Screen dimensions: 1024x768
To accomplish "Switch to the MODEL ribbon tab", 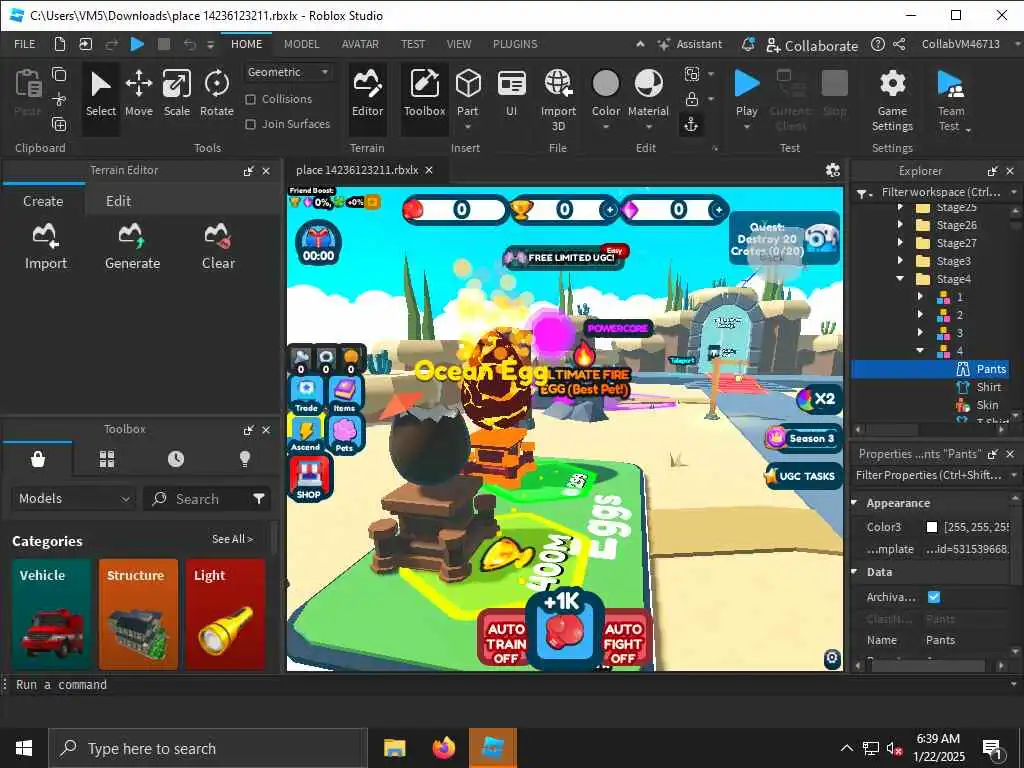I will [x=302, y=44].
